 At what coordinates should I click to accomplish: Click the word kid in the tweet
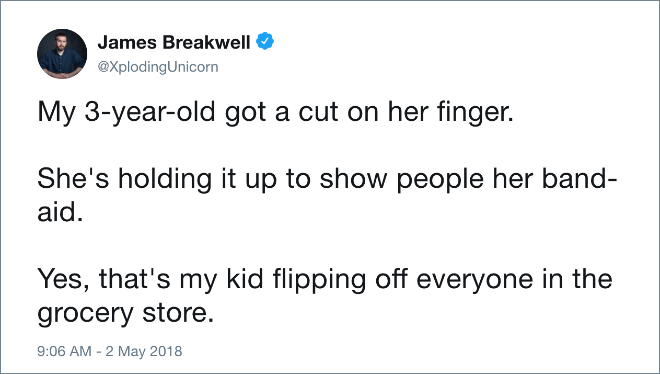pos(245,279)
